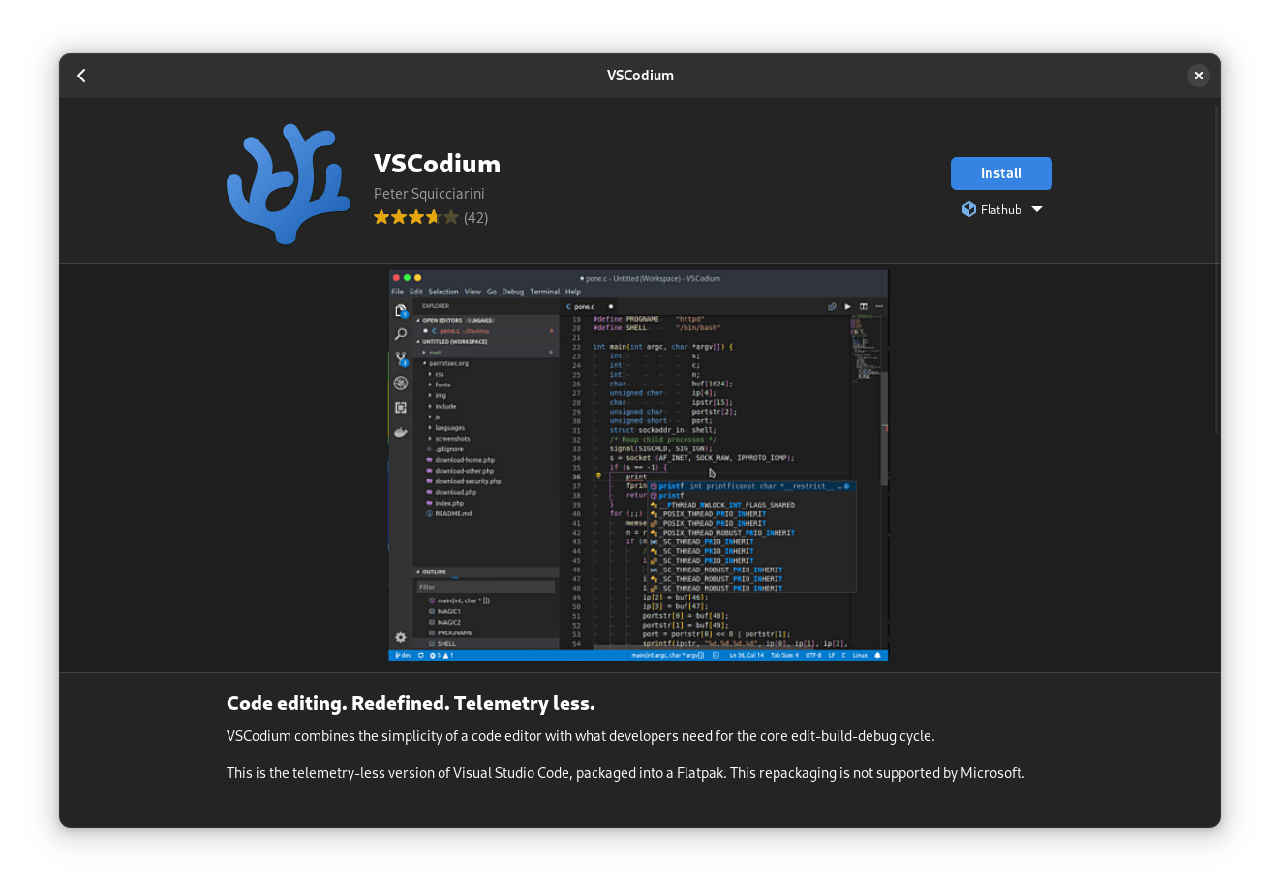Viewport: 1280px width, 893px height.
Task: Click the Selection menu in the preview
Action: tap(443, 291)
